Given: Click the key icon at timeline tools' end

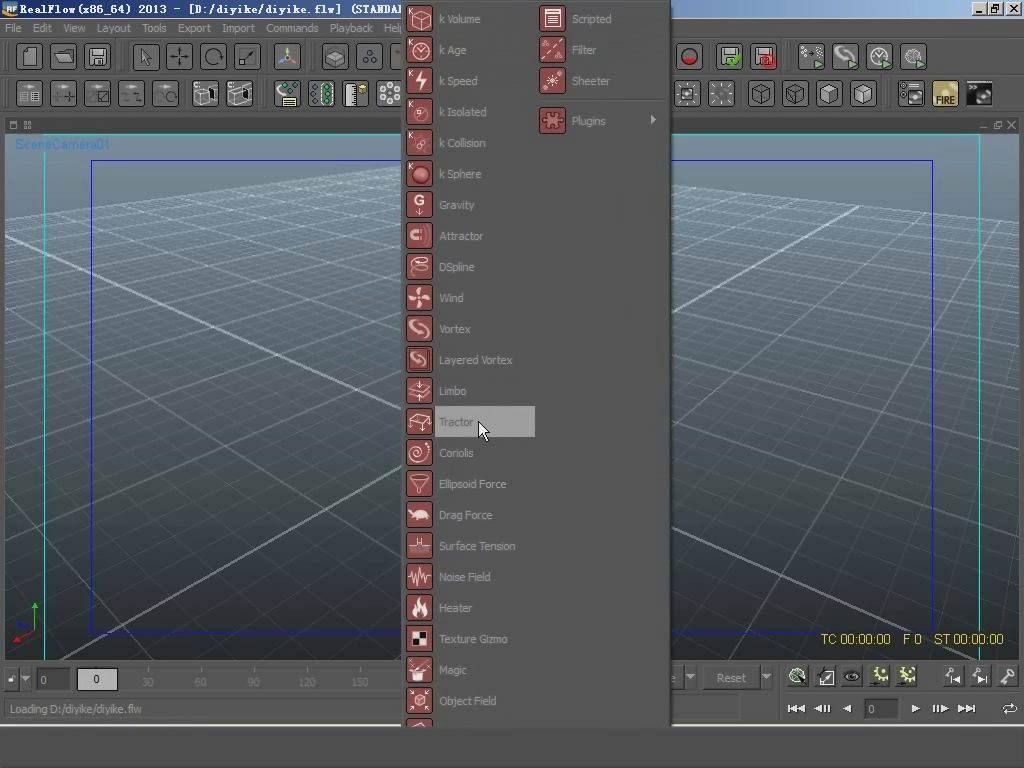Looking at the screenshot, I should (x=1007, y=677).
